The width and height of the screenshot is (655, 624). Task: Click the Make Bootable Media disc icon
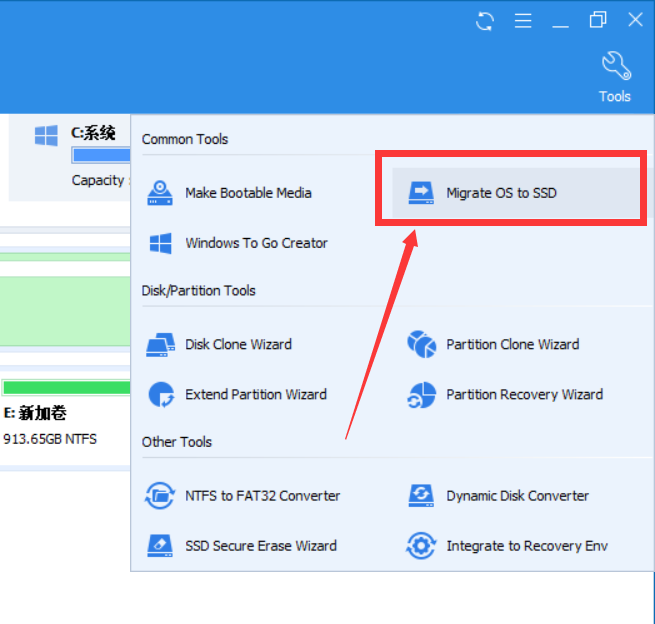160,193
